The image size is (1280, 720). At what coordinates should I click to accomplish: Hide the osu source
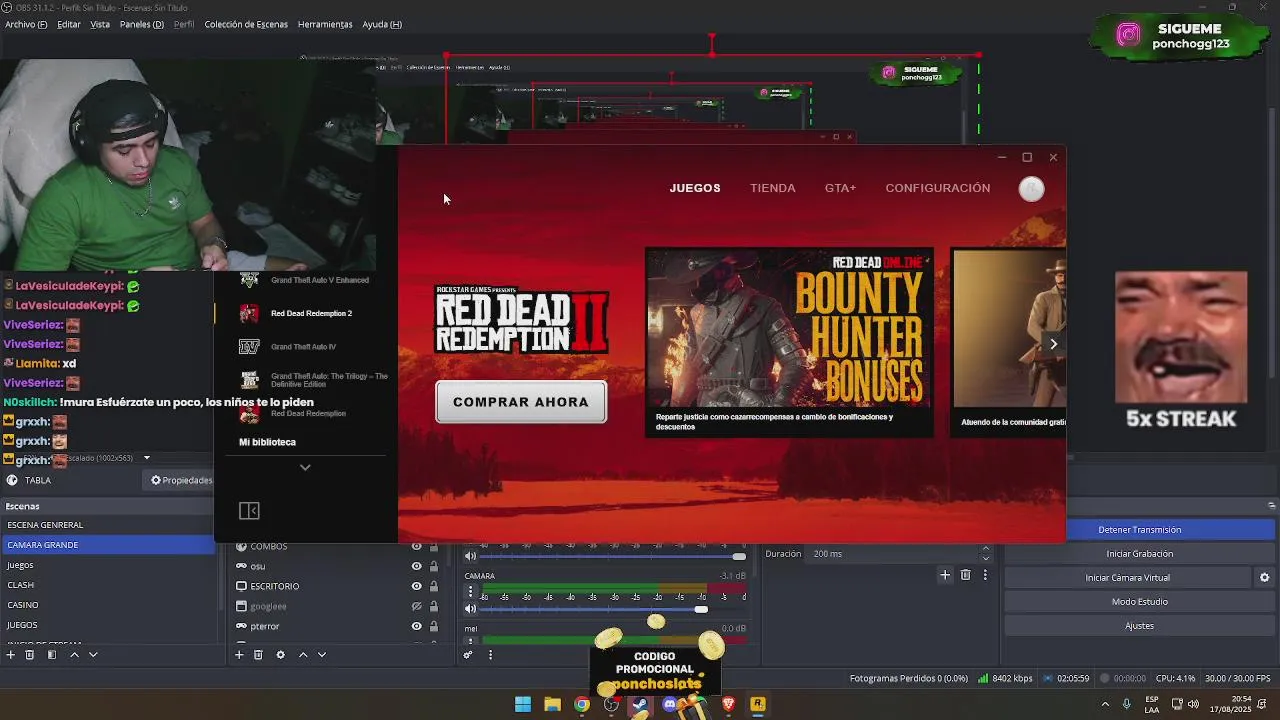[x=416, y=566]
